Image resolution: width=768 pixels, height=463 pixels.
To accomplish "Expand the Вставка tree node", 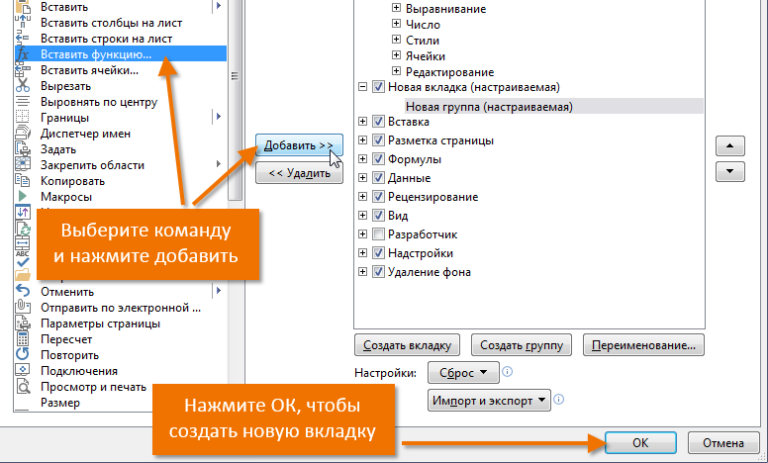I will [x=362, y=121].
